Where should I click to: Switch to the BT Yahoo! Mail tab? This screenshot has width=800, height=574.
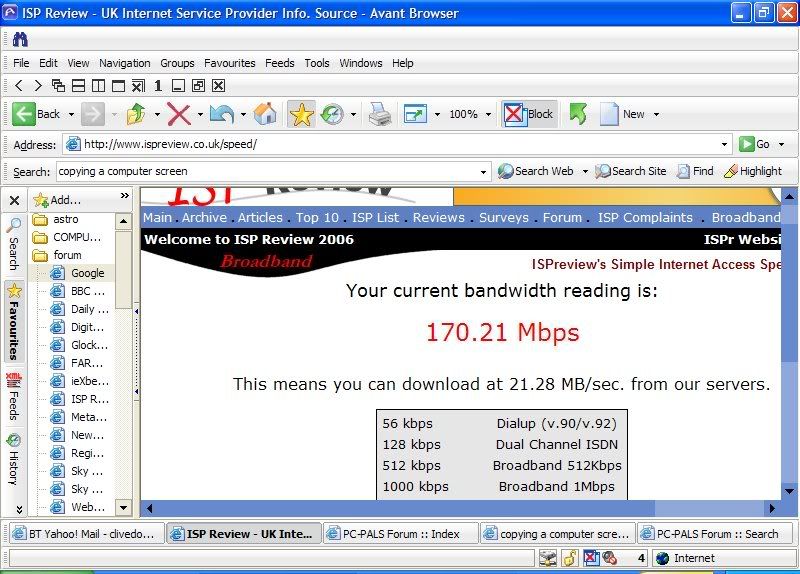pos(85,534)
